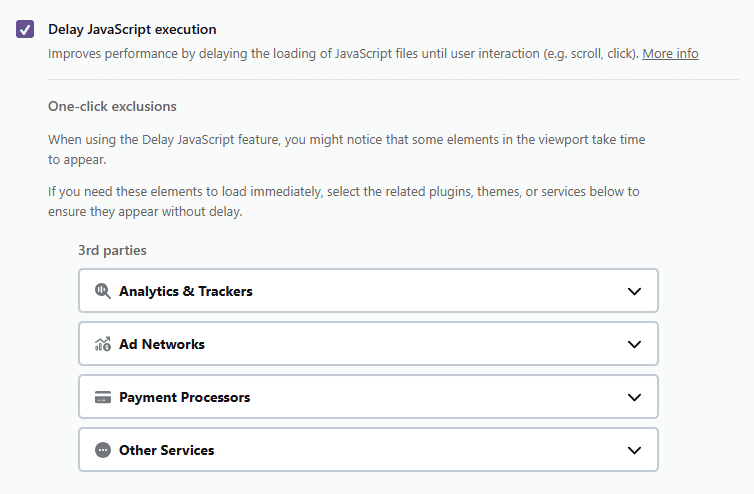
Task: Click the Ad Networks chart icon
Action: (x=103, y=344)
